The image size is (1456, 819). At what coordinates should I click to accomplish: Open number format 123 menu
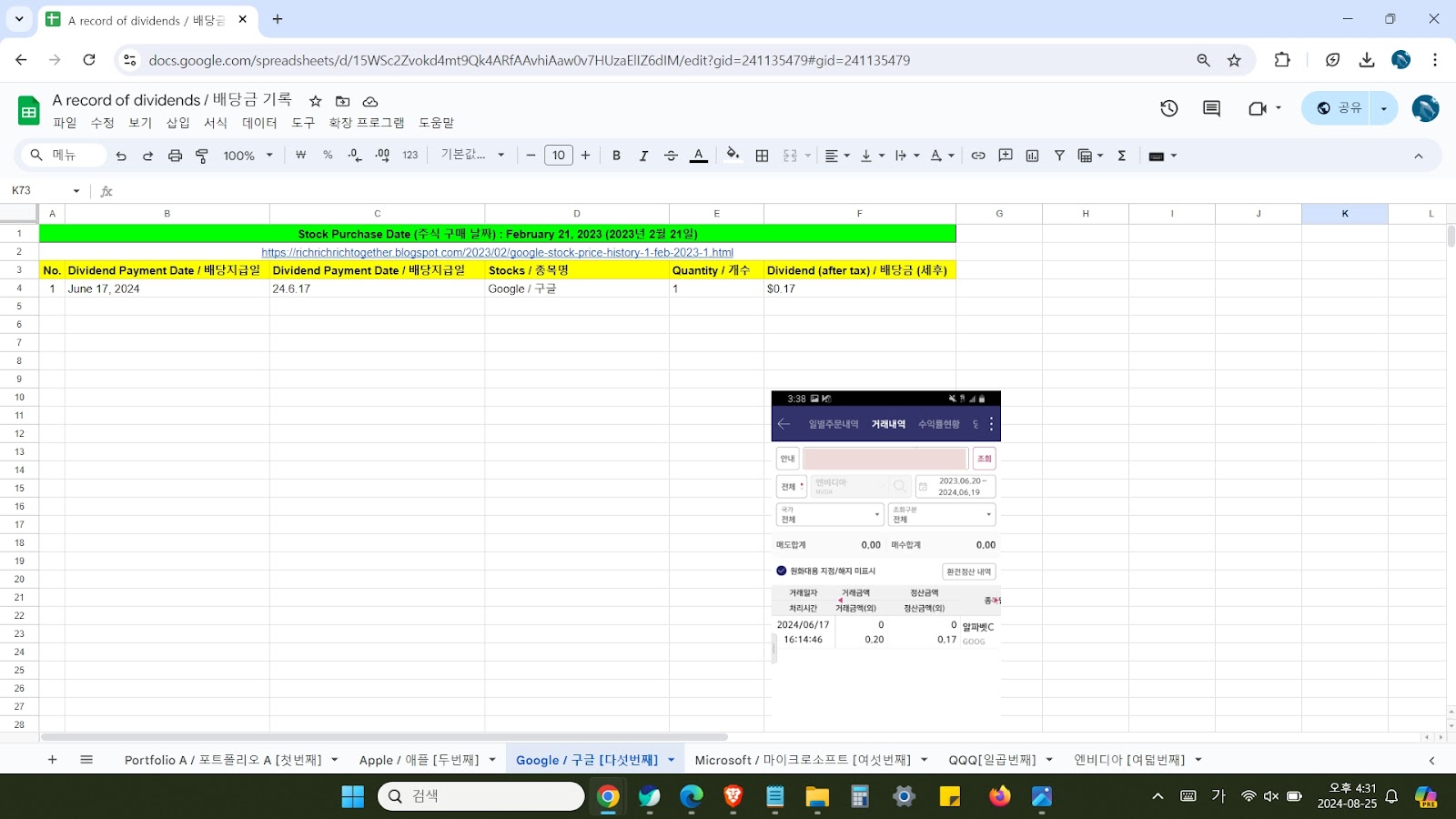410,156
